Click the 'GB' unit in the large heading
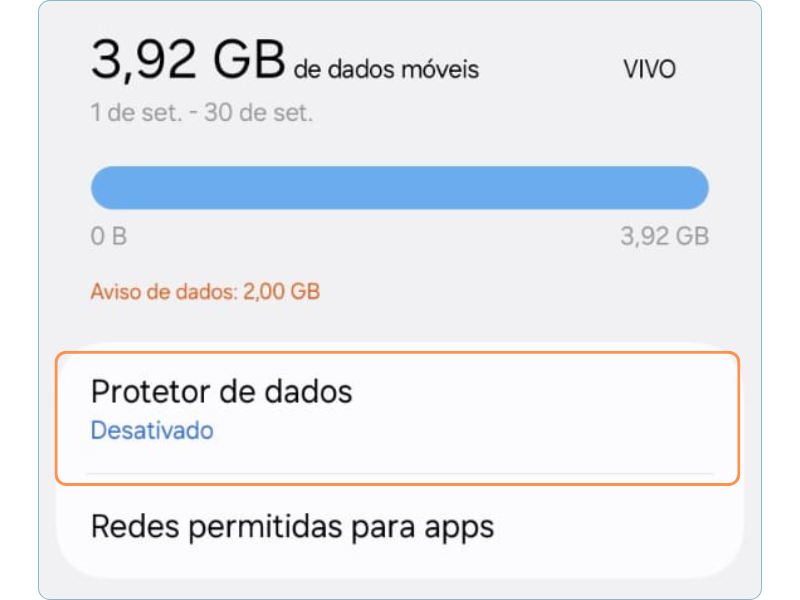This screenshot has height=600, width=800. pos(248,62)
